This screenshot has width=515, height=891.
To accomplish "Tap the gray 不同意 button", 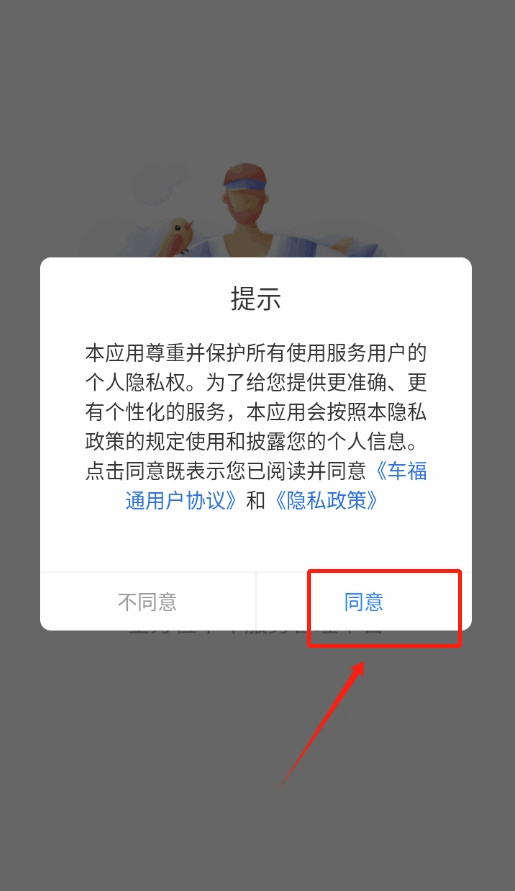I will pyautogui.click(x=148, y=602).
